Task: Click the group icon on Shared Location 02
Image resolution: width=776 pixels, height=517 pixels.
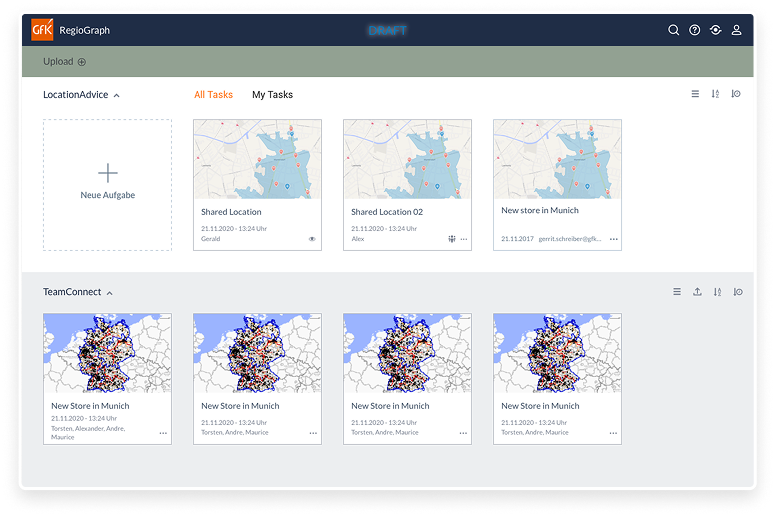Action: tap(452, 240)
